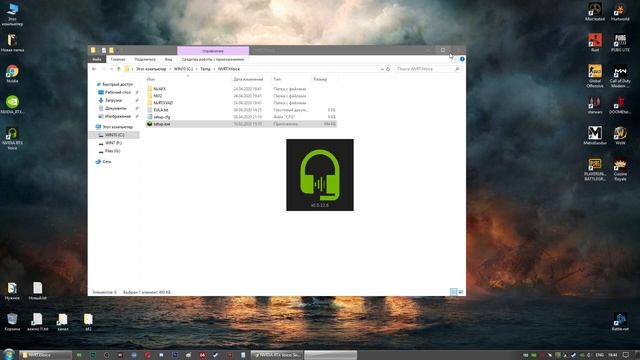
Task: Go to Documents in Quick access
Action: 113,108
